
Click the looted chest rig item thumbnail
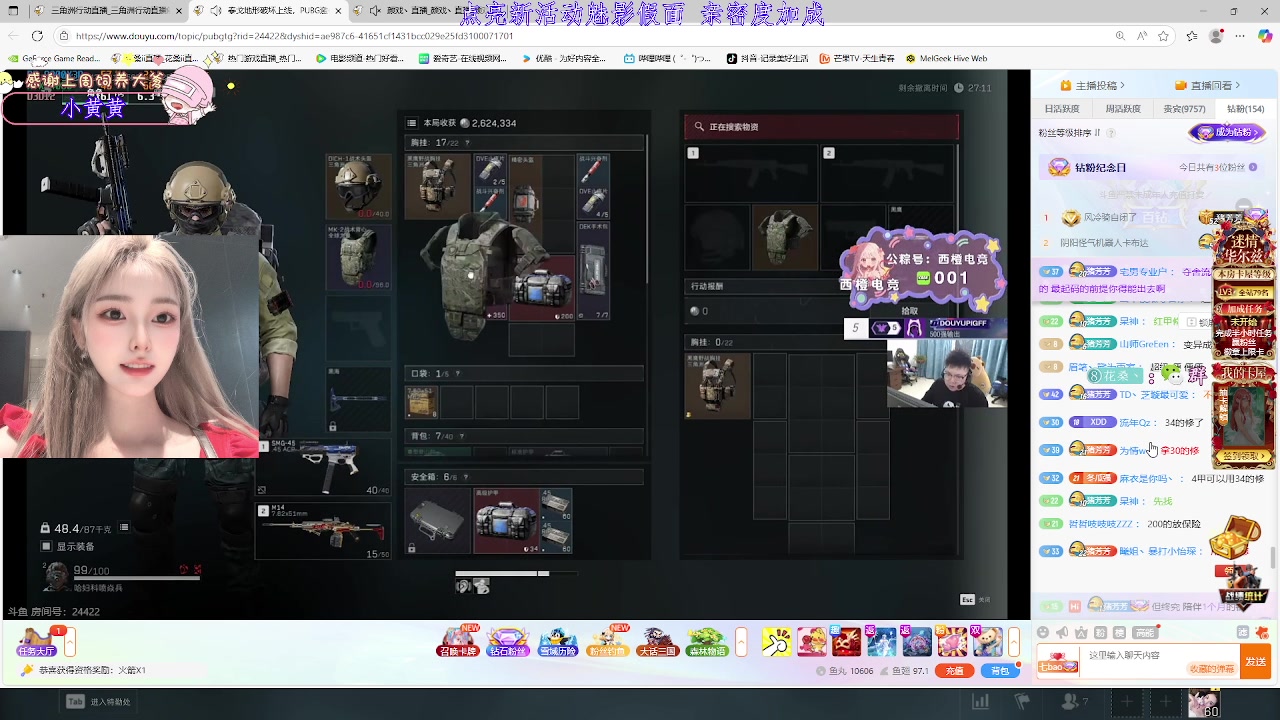tap(717, 385)
